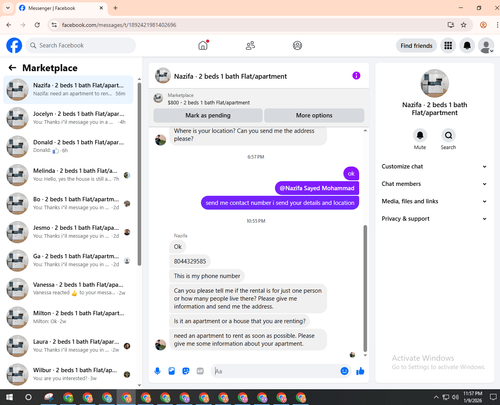Expand Privacy & support section

[434, 219]
